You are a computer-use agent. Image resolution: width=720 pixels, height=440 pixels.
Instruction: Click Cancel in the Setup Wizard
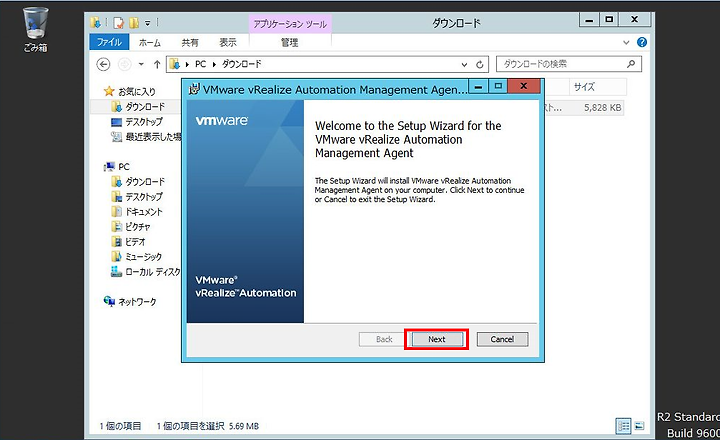502,339
